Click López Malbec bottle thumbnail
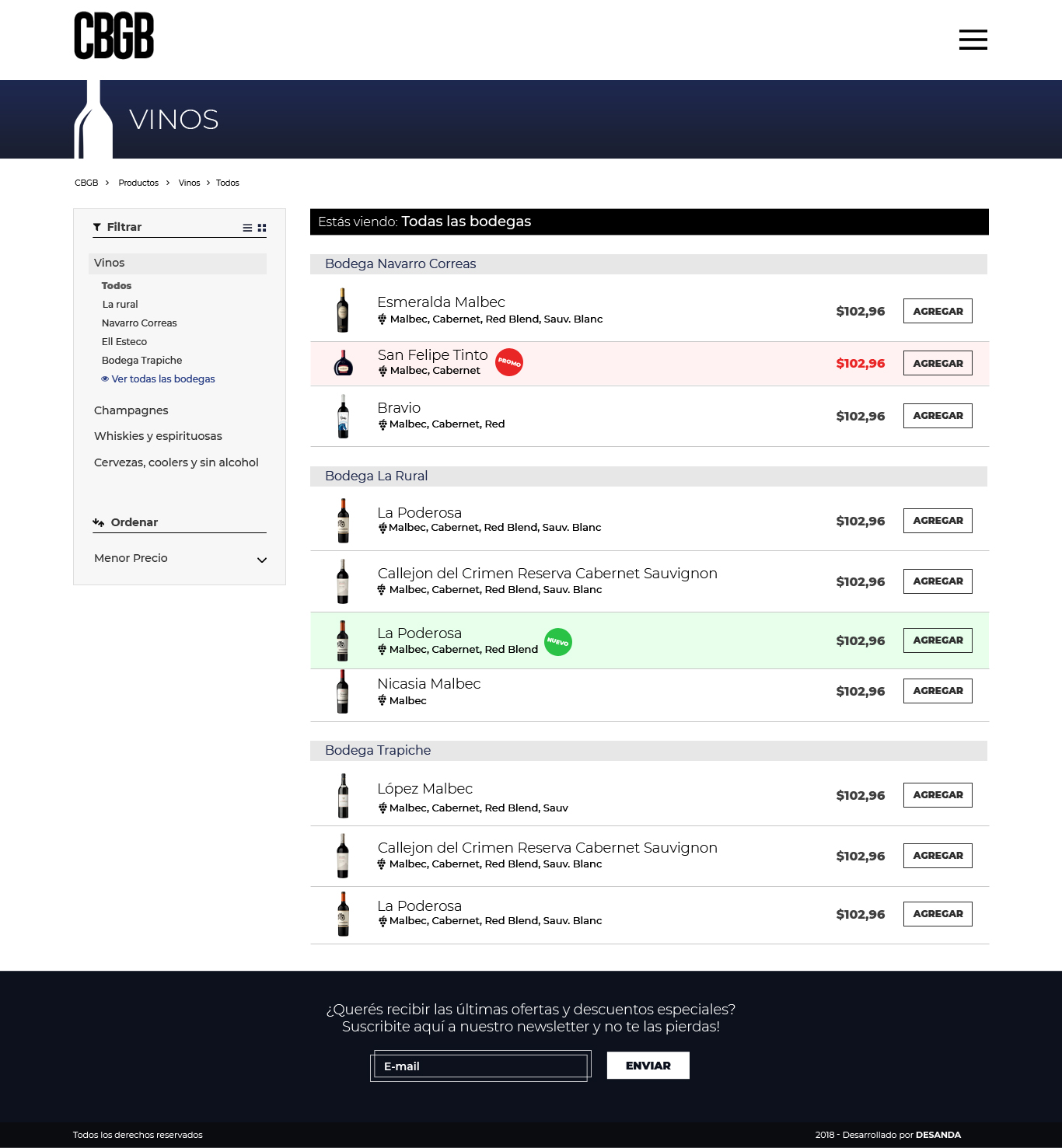 pyautogui.click(x=343, y=795)
